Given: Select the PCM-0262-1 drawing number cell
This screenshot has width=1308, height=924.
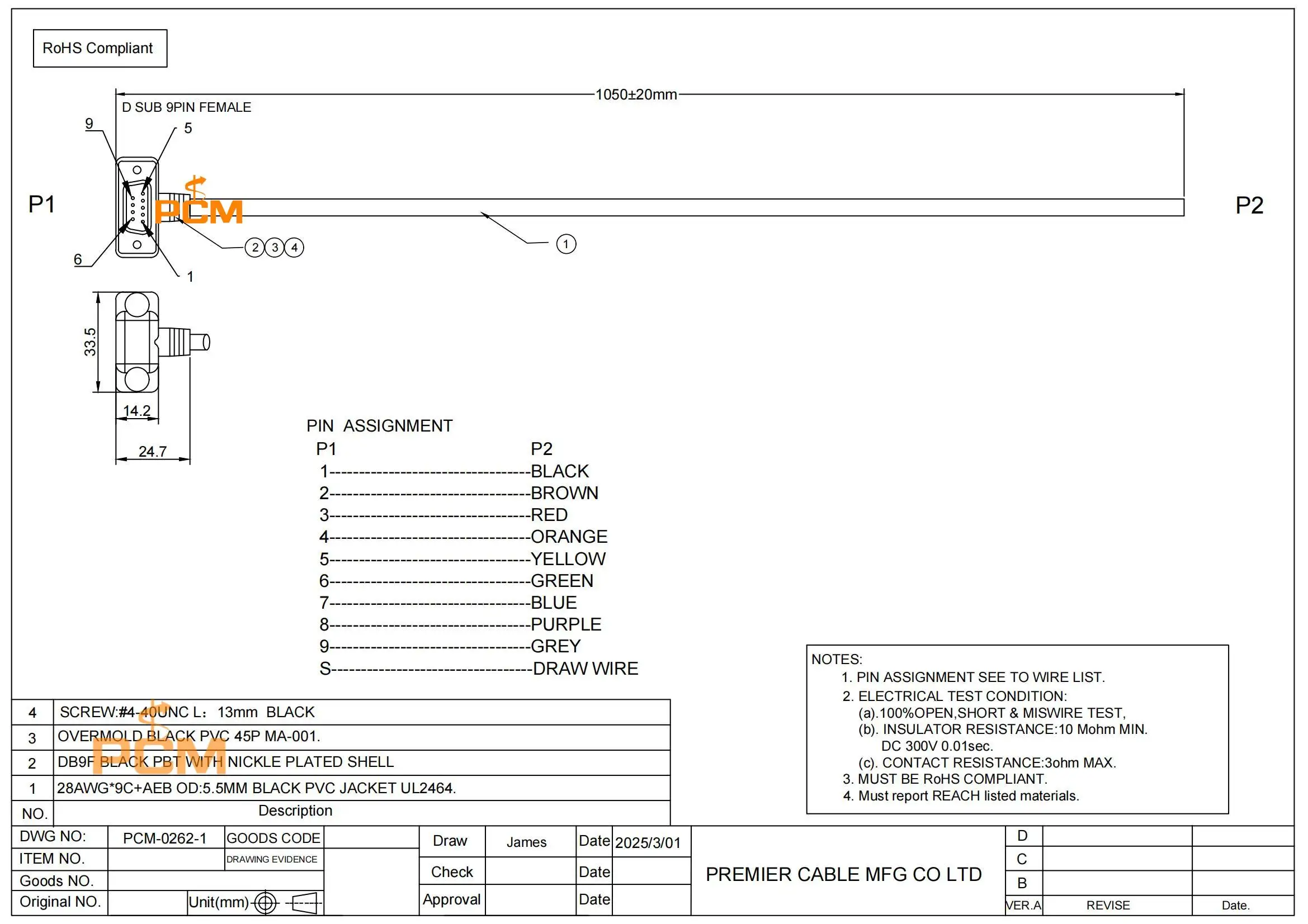Looking at the screenshot, I should click(166, 837).
